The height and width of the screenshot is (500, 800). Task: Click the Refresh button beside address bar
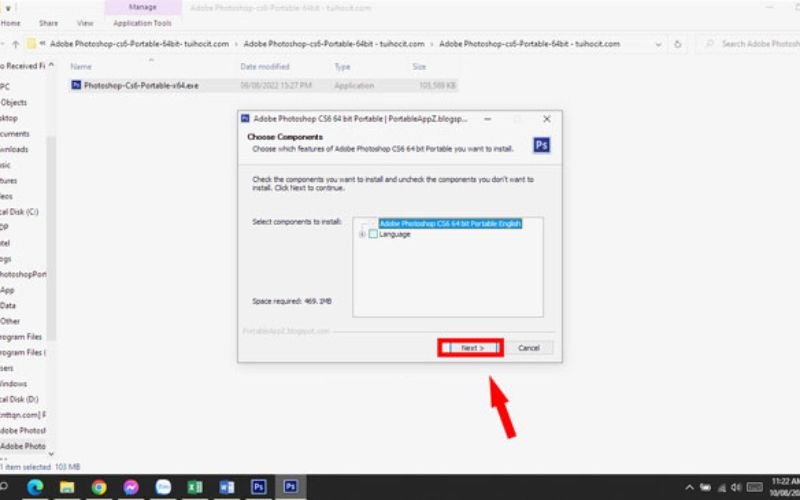pyautogui.click(x=678, y=44)
